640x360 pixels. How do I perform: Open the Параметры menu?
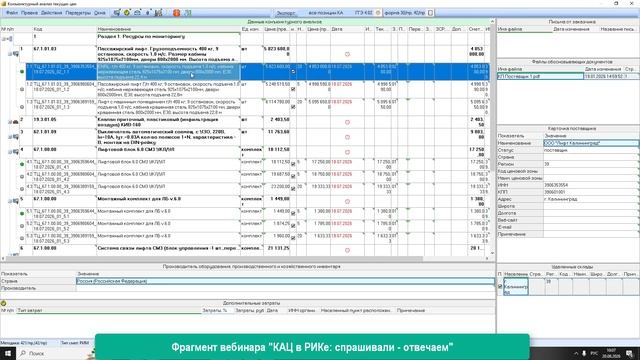(x=78, y=13)
